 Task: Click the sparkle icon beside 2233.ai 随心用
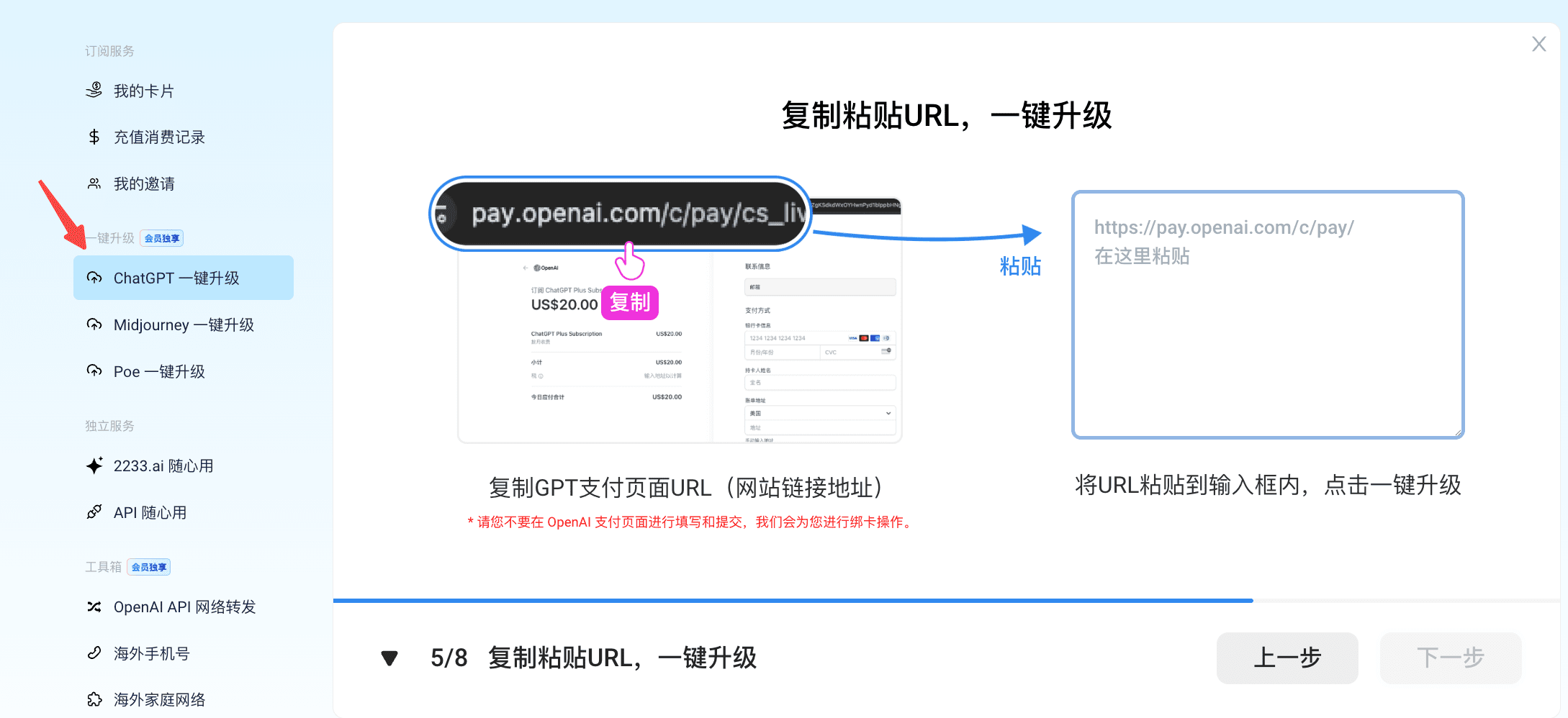(94, 465)
